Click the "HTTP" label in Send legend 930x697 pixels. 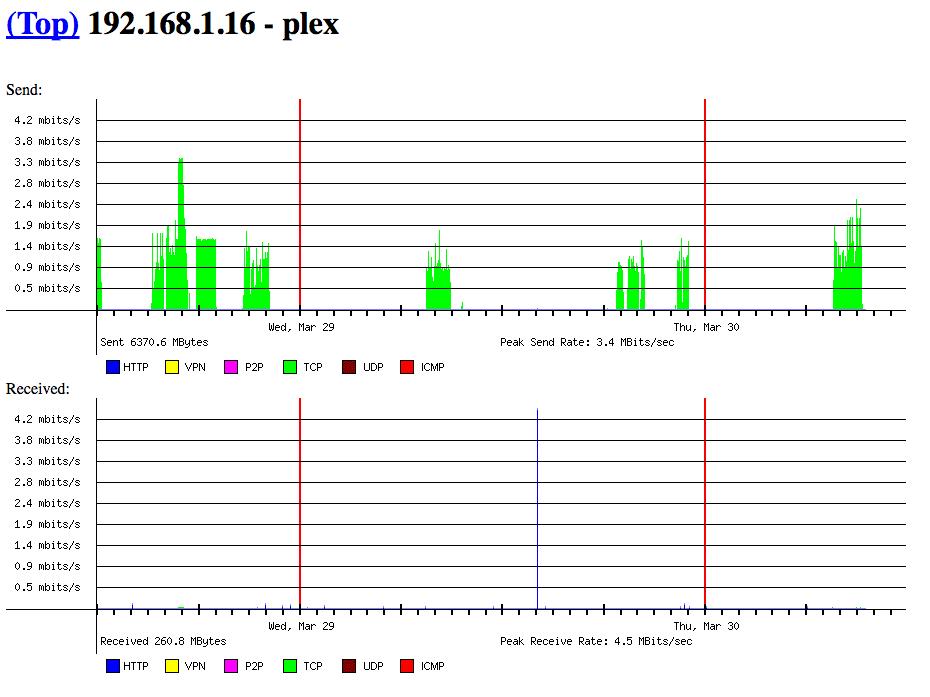[x=136, y=367]
